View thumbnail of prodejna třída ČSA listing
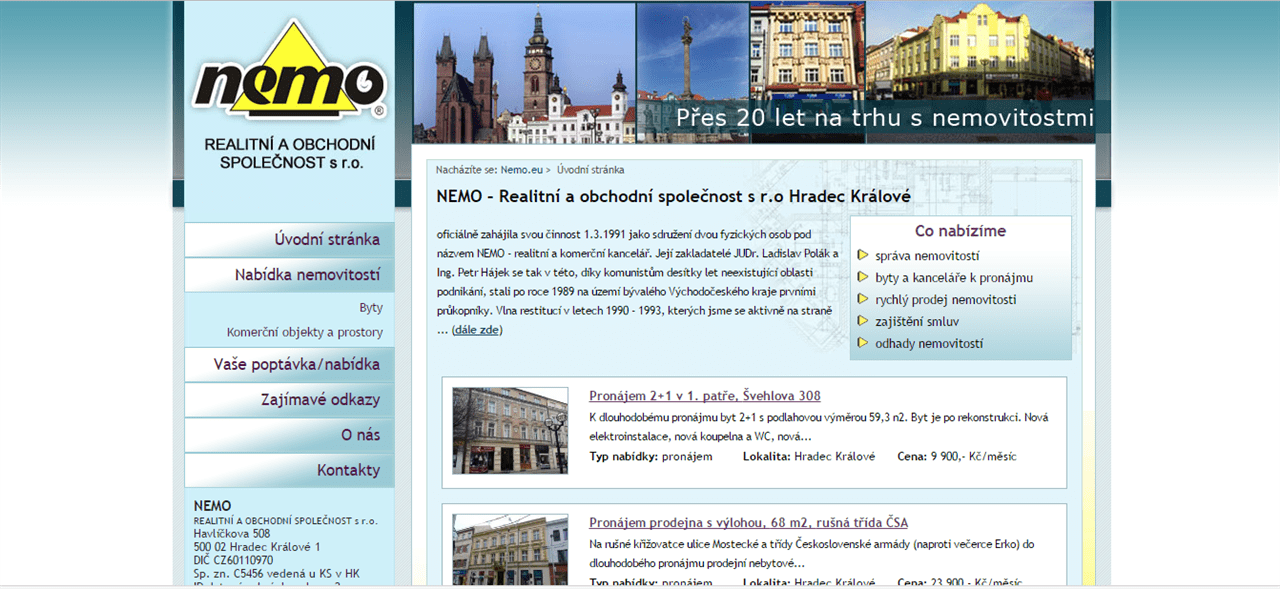The height and width of the screenshot is (589, 1280). tap(510, 550)
